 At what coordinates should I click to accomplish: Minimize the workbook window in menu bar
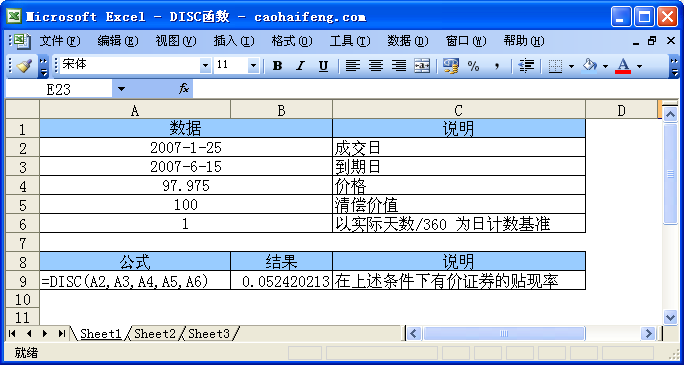(x=636, y=42)
